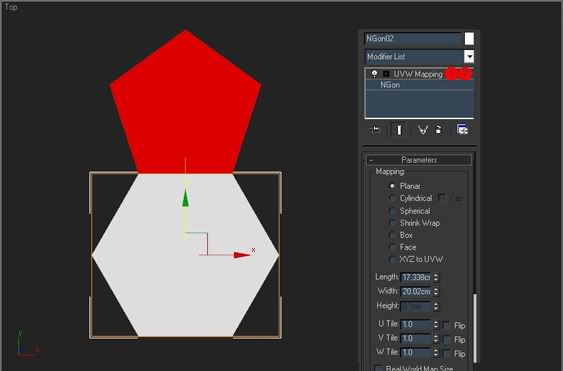This screenshot has height=371, width=563.
Task: Select Cylindrical mapping radio button
Action: [x=392, y=198]
